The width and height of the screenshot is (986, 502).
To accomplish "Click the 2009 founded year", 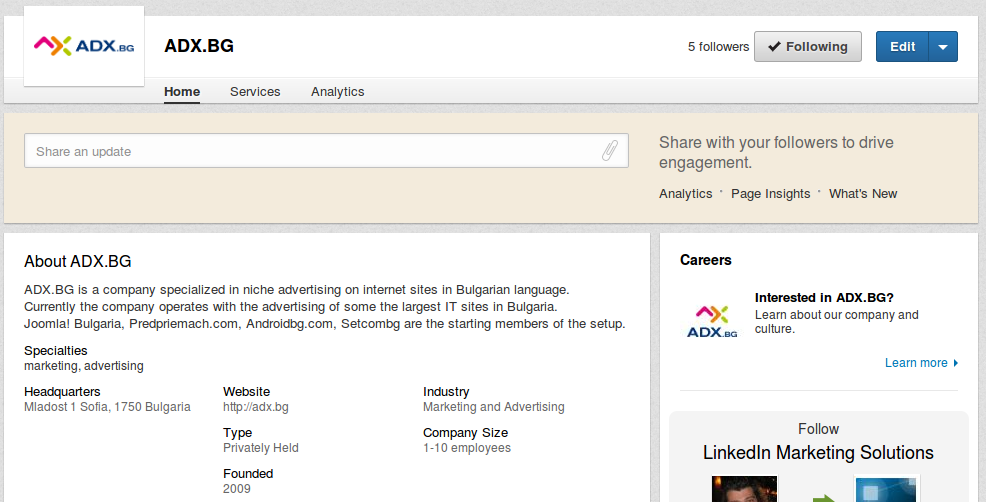I will [x=237, y=489].
